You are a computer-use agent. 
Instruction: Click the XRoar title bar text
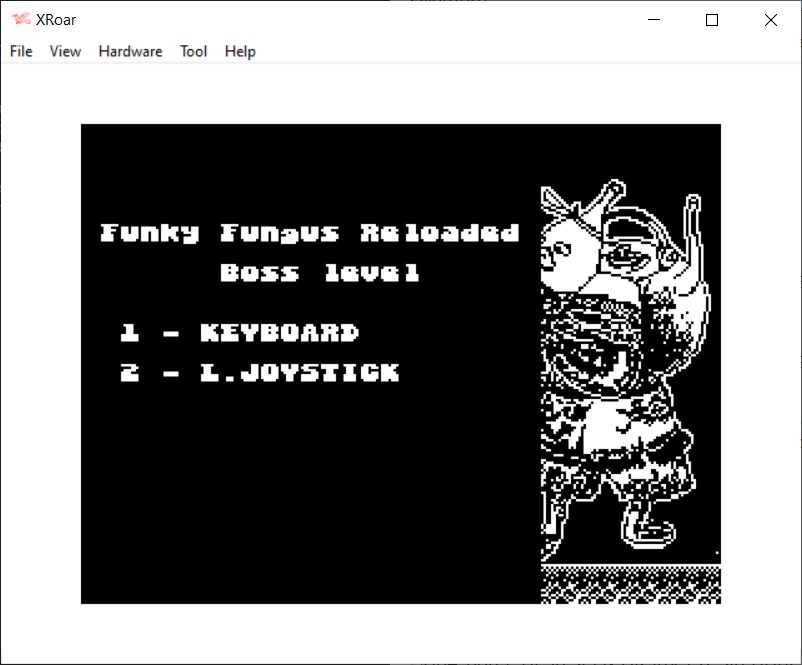pyautogui.click(x=57, y=20)
